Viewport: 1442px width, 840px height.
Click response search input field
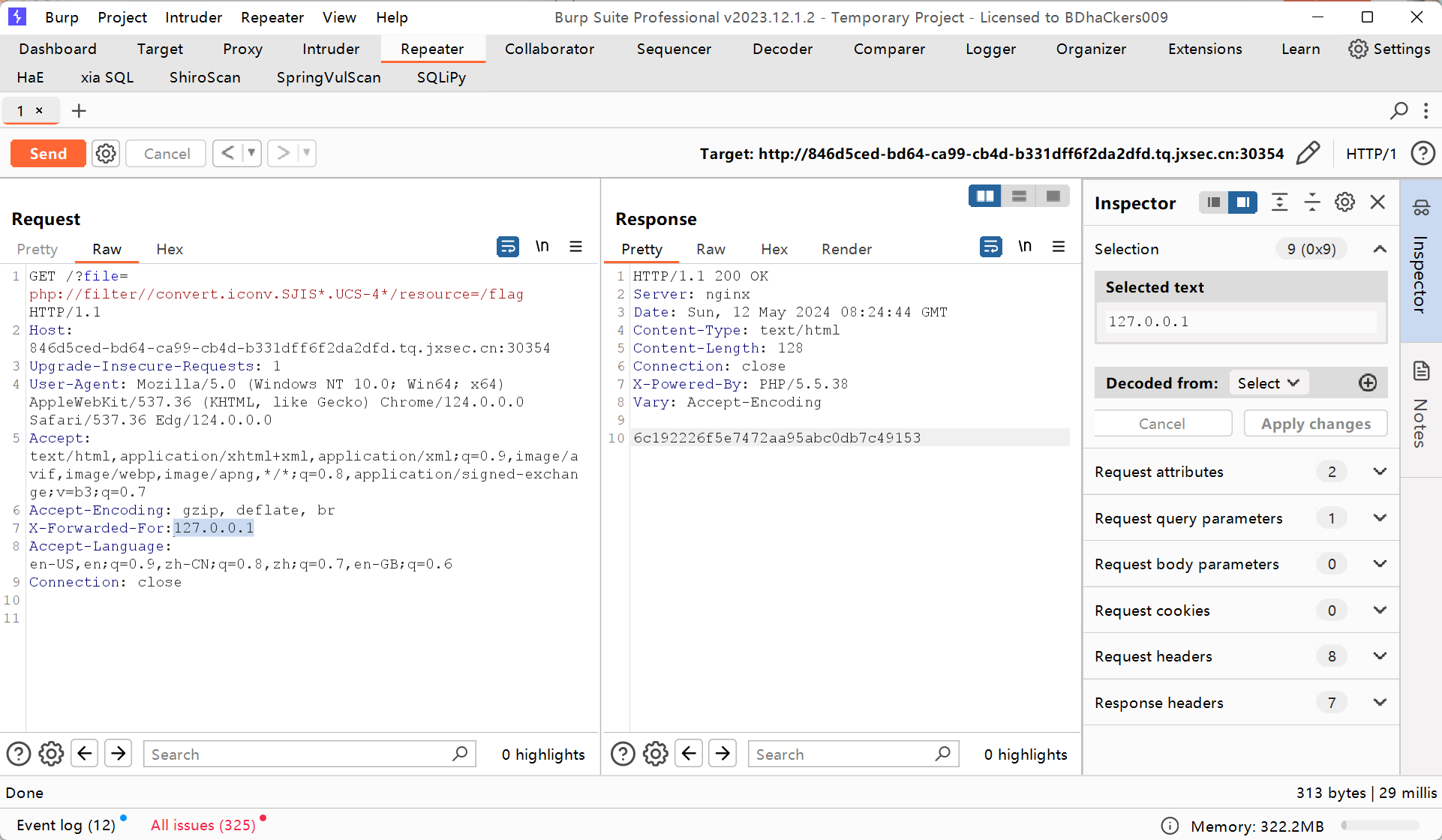854,754
